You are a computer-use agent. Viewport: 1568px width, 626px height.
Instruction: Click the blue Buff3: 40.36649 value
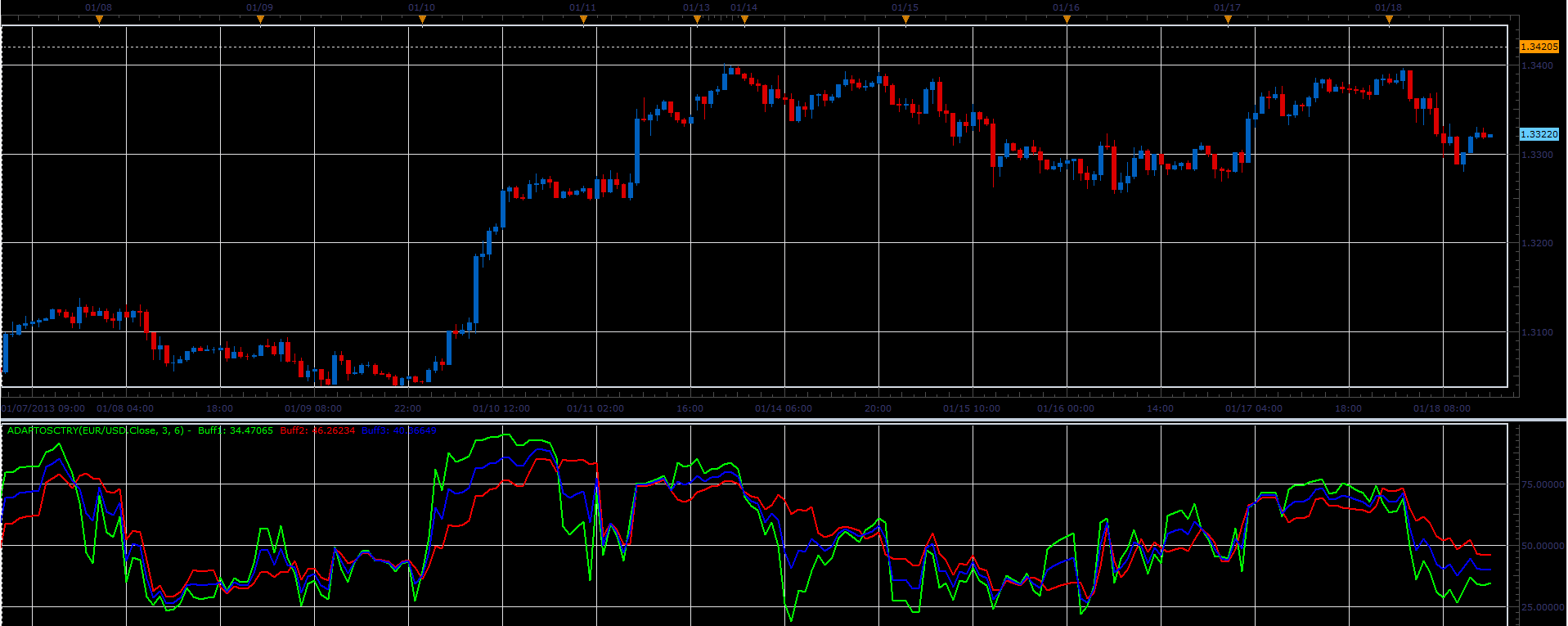399,430
